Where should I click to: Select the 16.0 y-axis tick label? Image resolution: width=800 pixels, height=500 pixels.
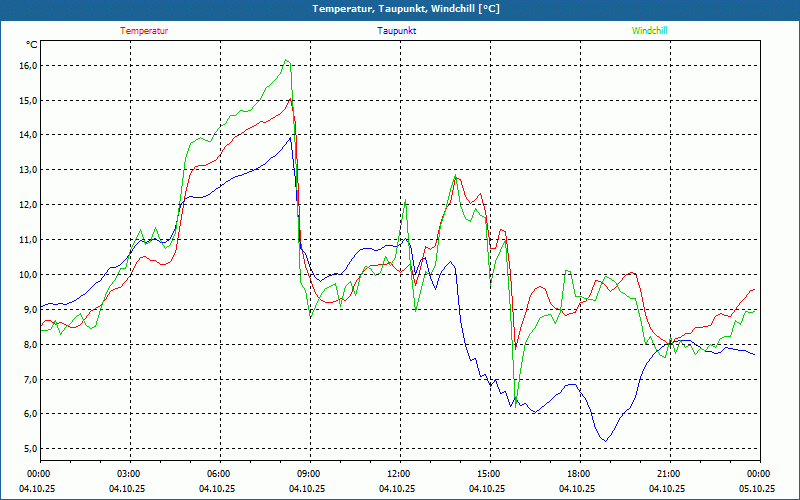[27, 66]
